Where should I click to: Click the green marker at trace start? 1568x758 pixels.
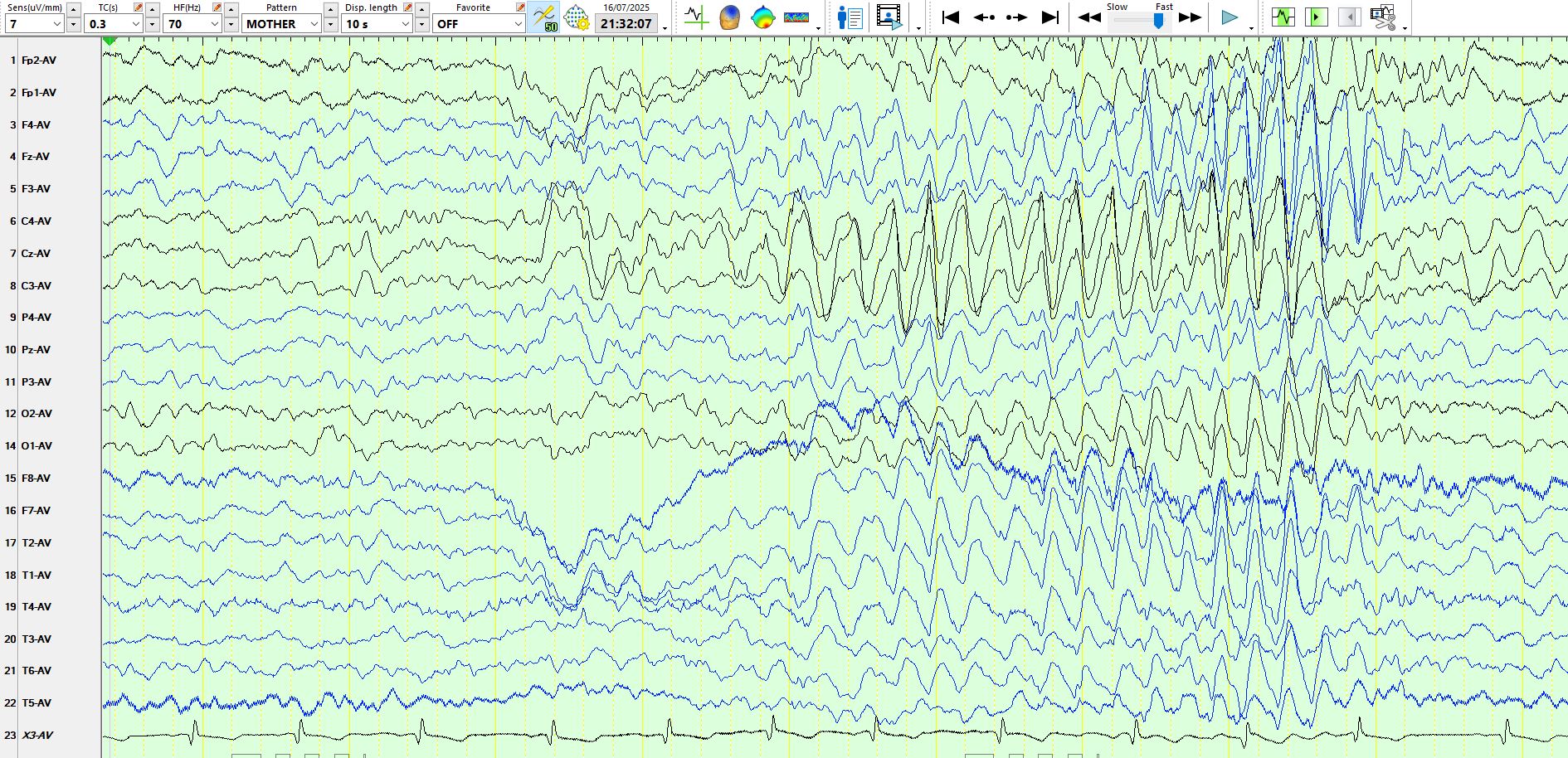click(x=110, y=41)
